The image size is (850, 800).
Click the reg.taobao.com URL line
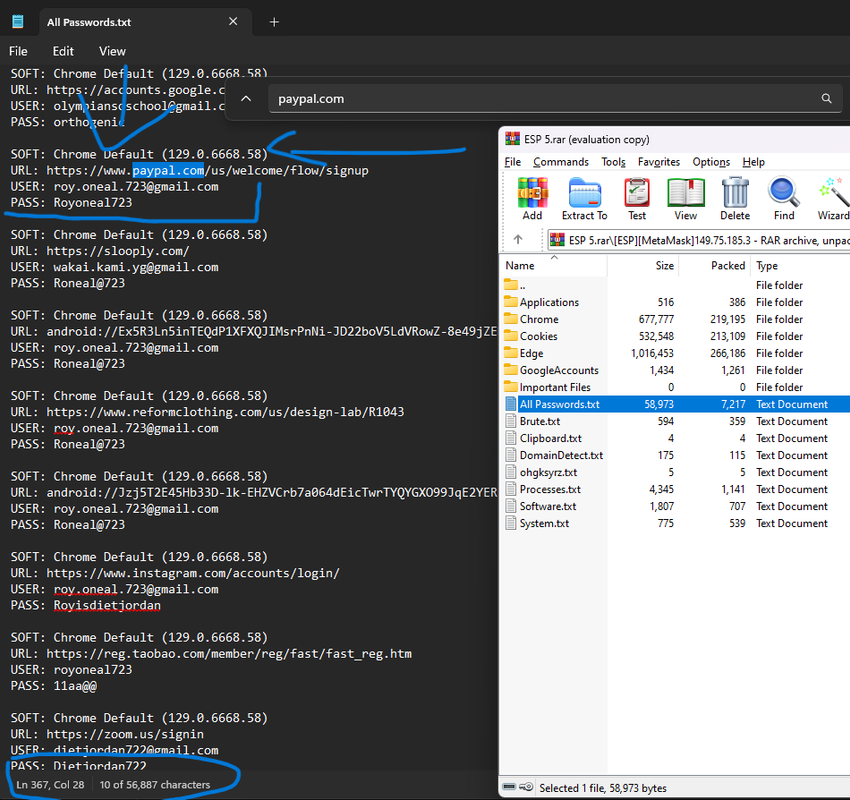pyautogui.click(x=211, y=654)
